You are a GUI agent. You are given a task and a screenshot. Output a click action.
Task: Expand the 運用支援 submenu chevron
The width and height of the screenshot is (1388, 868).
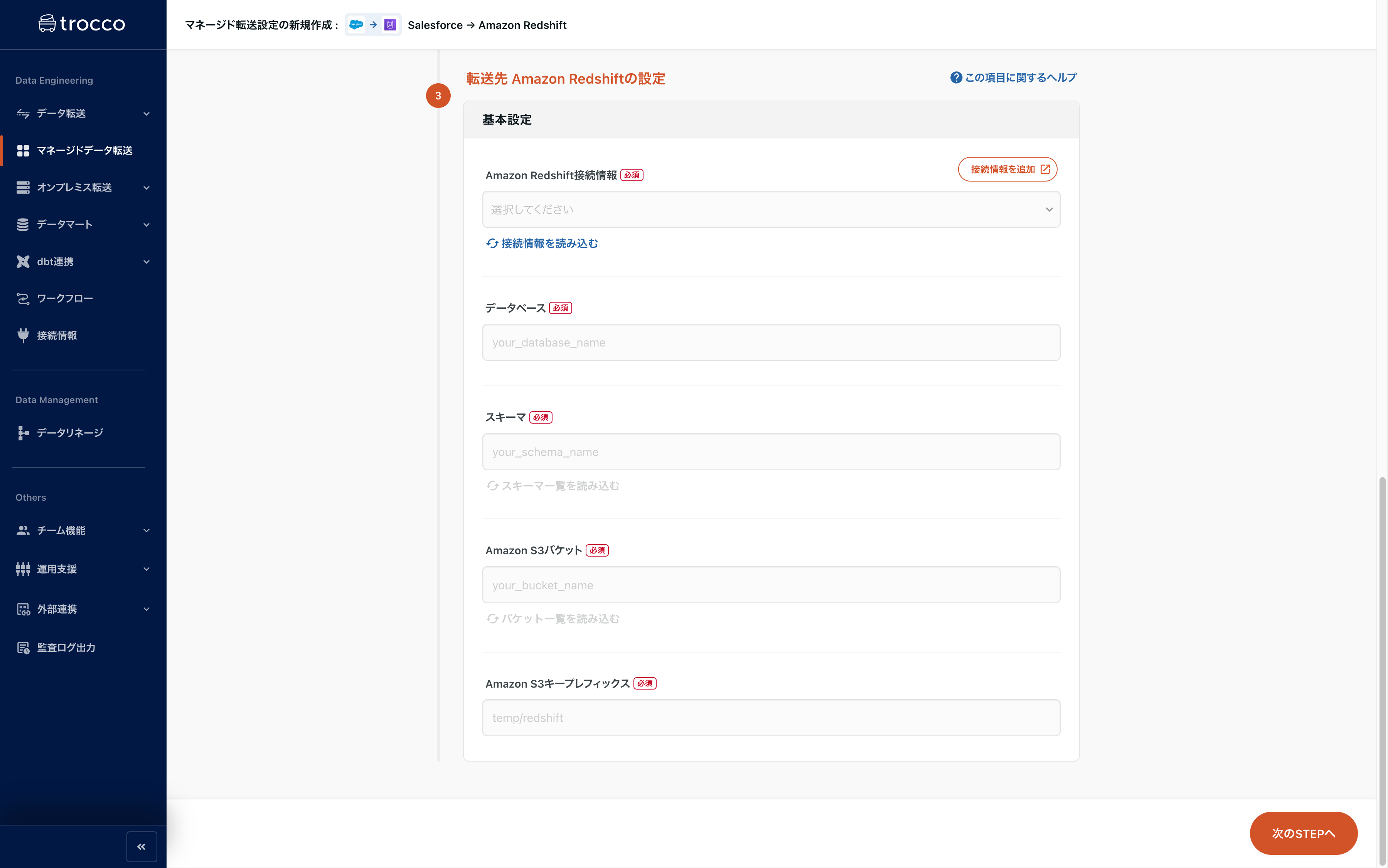click(x=147, y=569)
